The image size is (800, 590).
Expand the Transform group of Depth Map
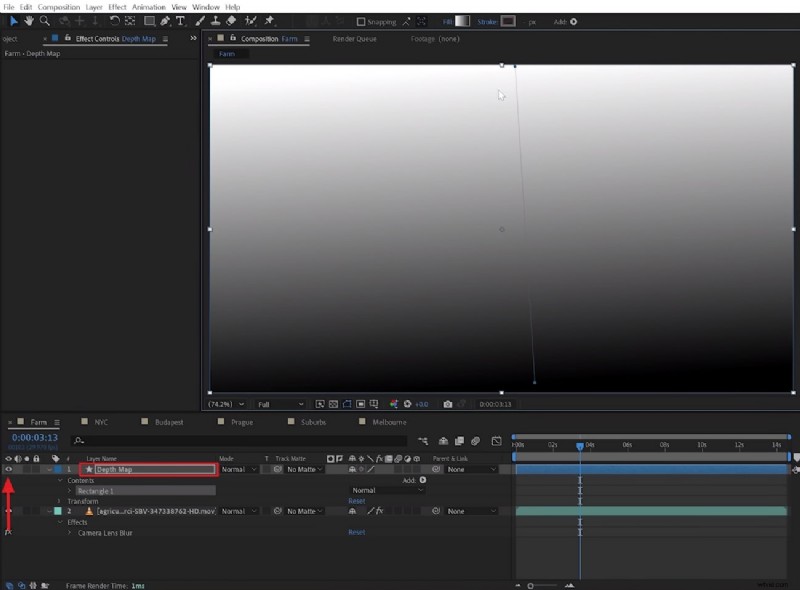click(57, 501)
